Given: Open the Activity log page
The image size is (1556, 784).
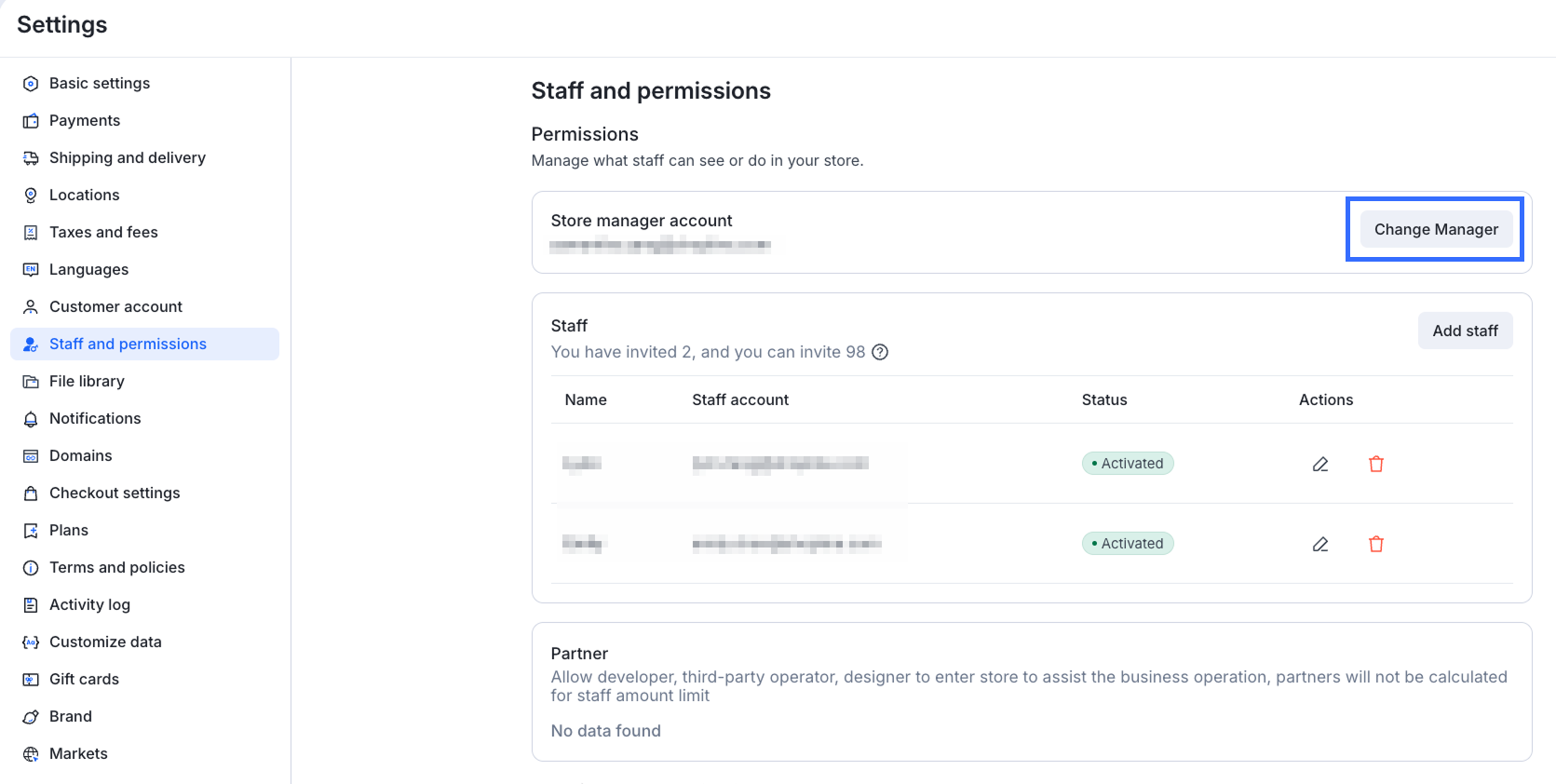Looking at the screenshot, I should [x=89, y=605].
